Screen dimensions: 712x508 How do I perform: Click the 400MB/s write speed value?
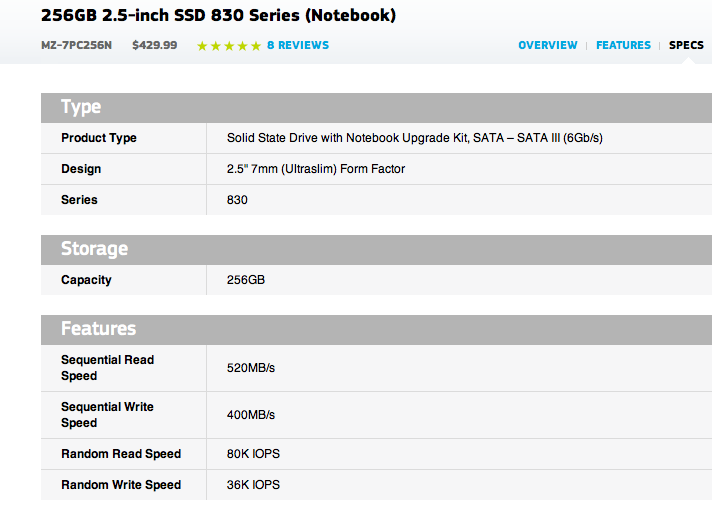tap(251, 415)
